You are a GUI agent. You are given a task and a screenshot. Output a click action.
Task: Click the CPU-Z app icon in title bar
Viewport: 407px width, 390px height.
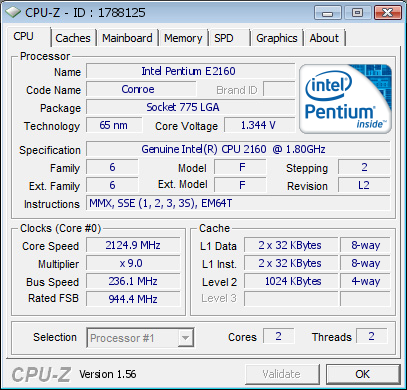pos(13,13)
